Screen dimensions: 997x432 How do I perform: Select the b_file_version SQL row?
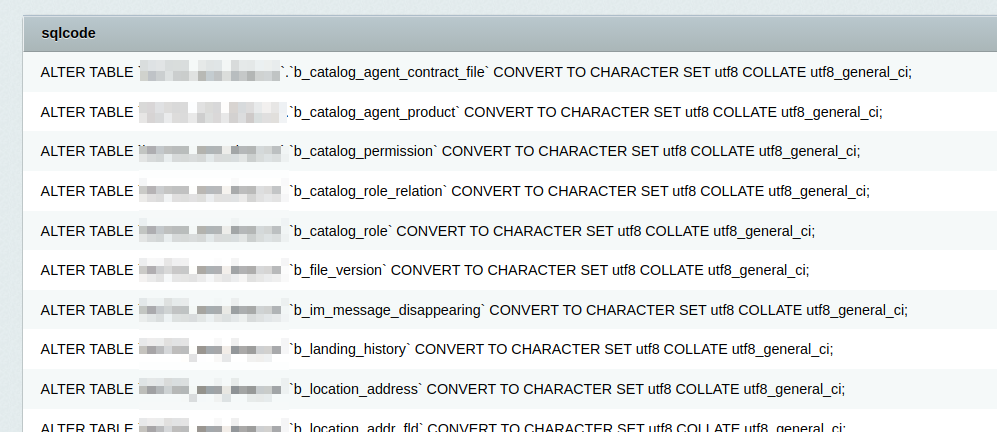tap(510, 270)
